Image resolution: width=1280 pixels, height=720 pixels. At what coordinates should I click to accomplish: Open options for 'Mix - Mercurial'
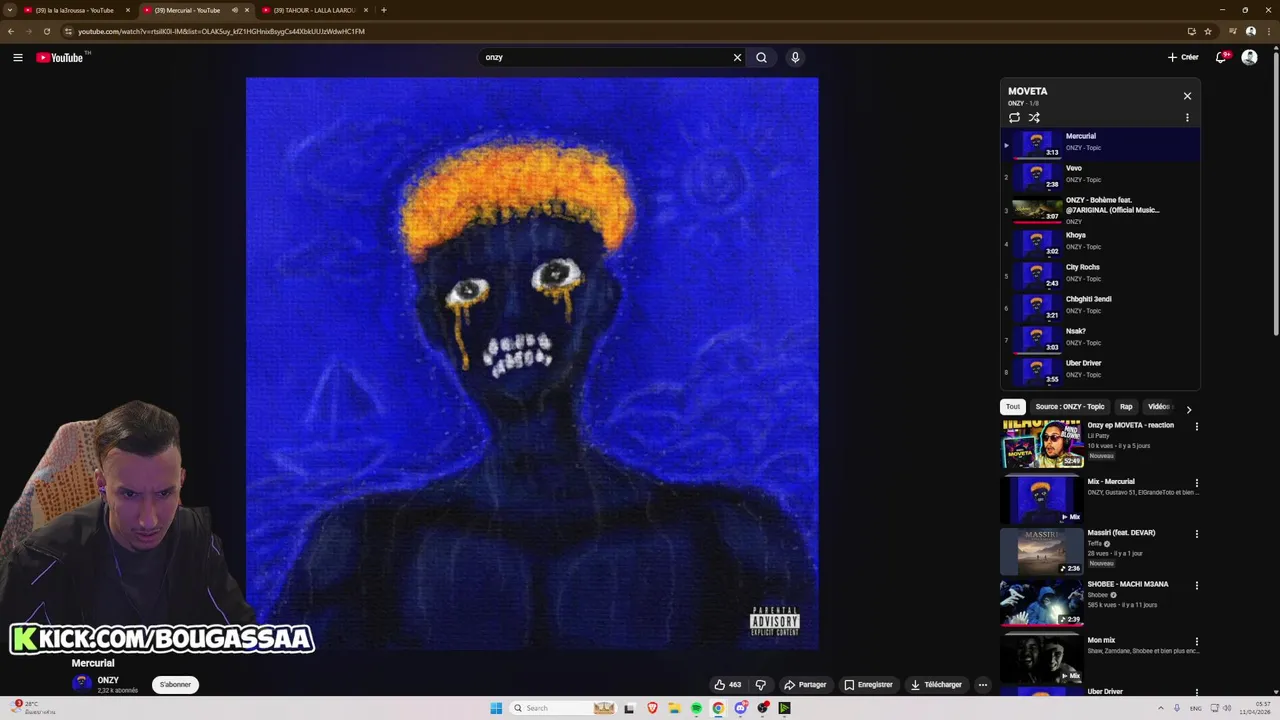[1196, 483]
